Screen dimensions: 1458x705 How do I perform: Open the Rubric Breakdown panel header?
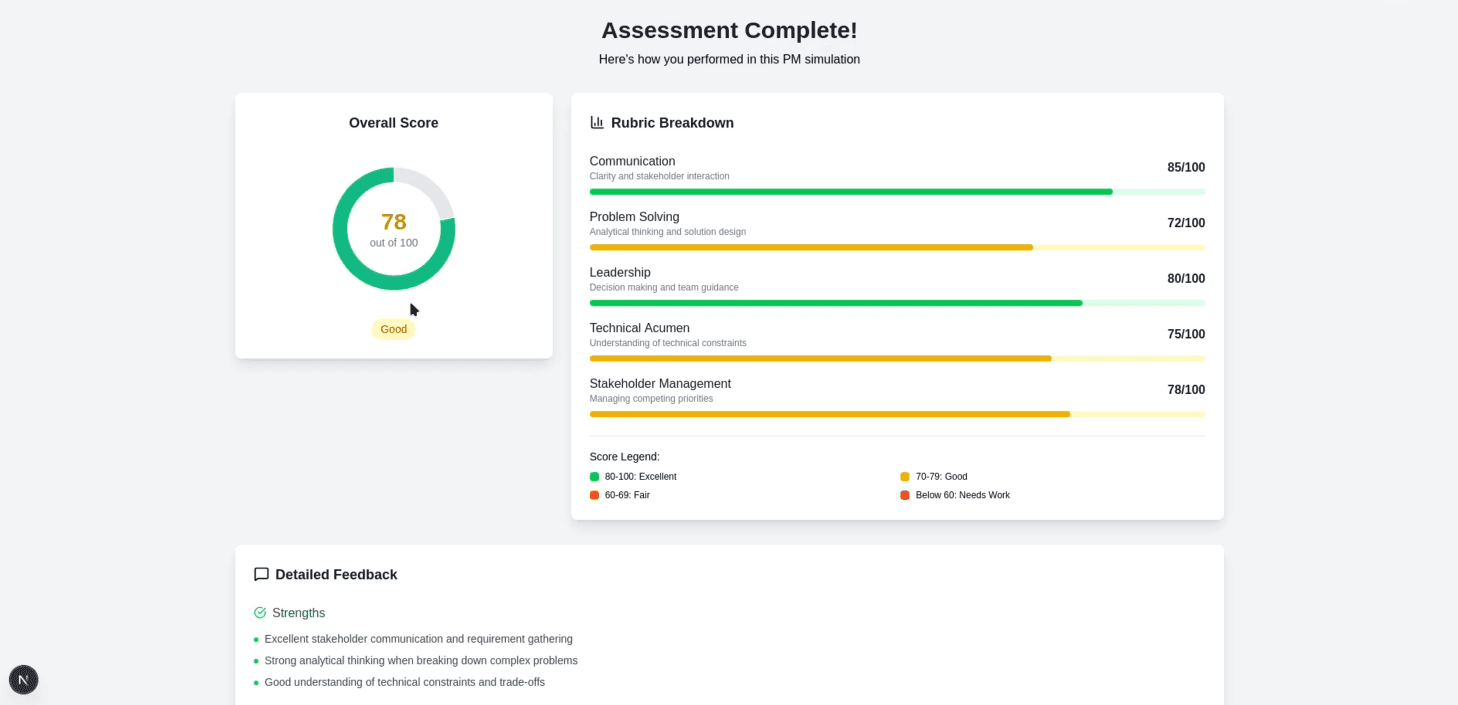(x=672, y=122)
